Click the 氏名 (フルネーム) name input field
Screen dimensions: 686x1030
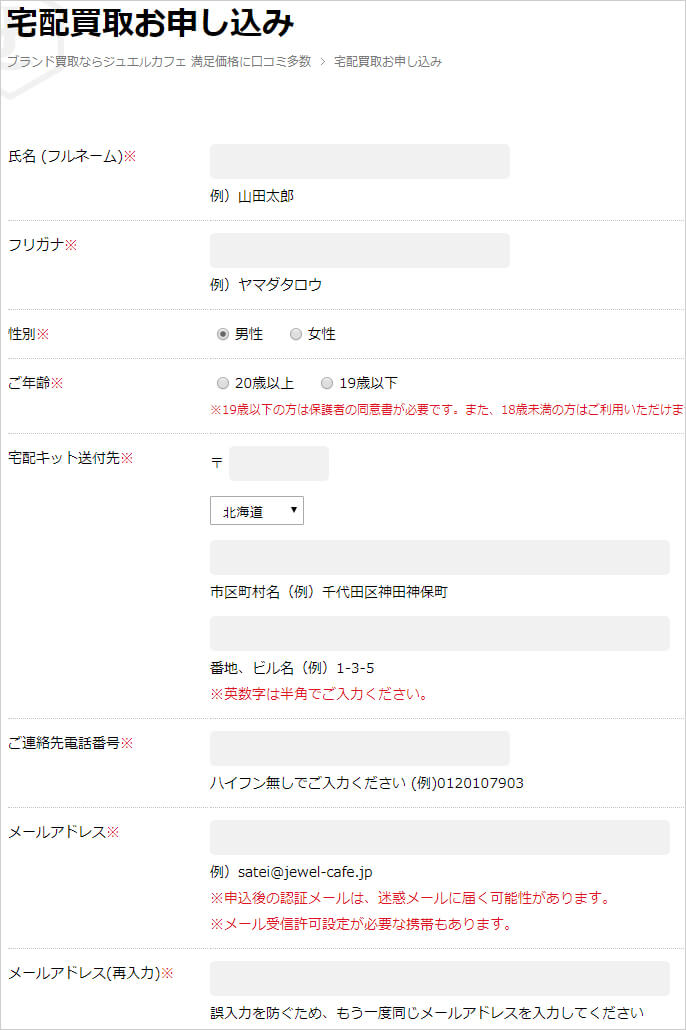(359, 162)
